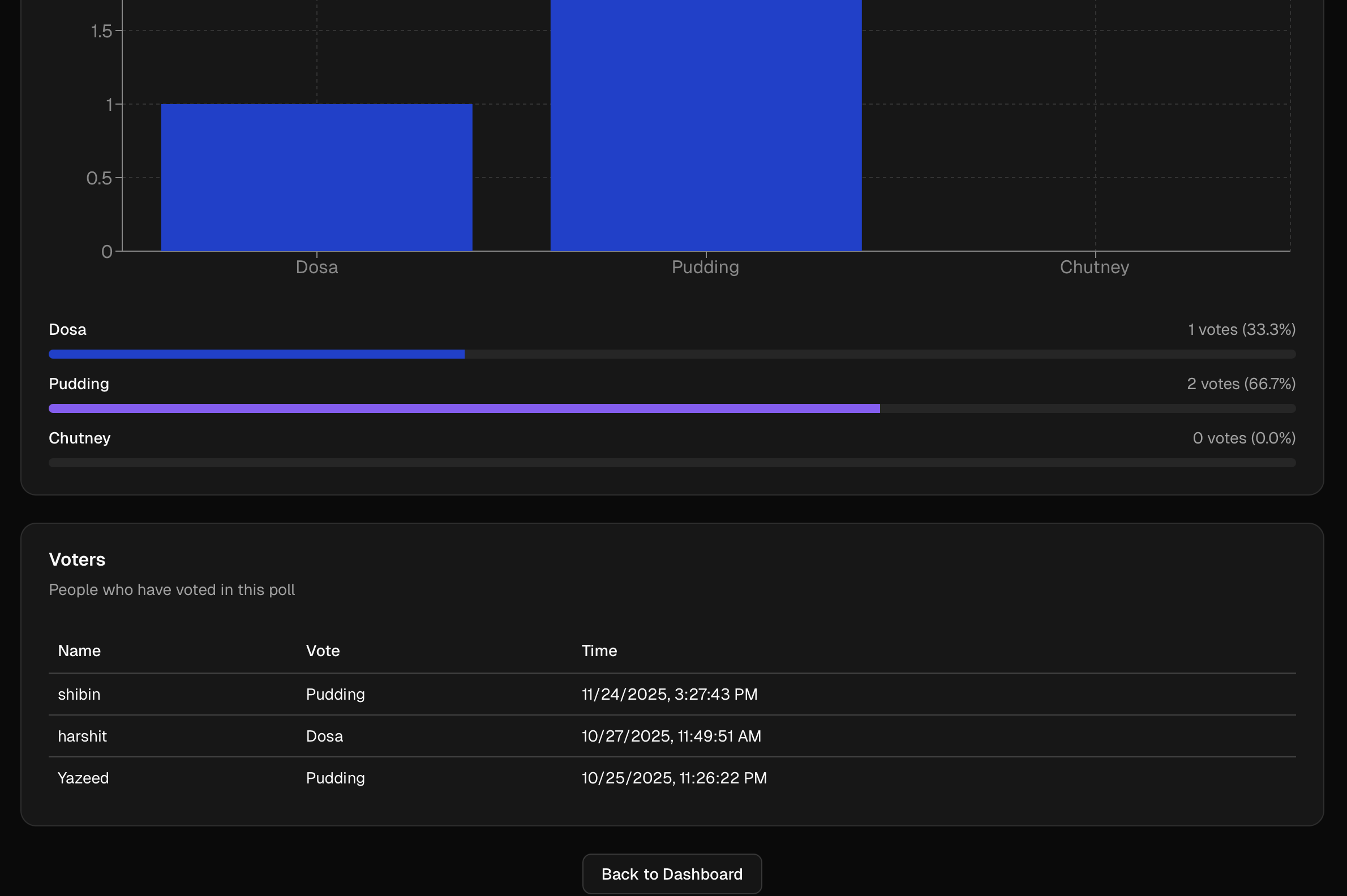
Task: Click the Chutney label on chart axis
Action: pyautogui.click(x=1093, y=266)
